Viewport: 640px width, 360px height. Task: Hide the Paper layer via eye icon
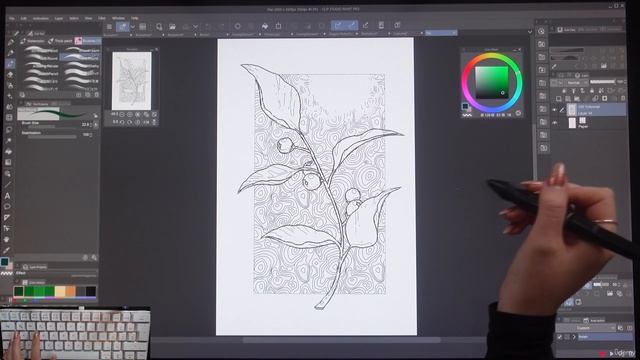tap(554, 122)
